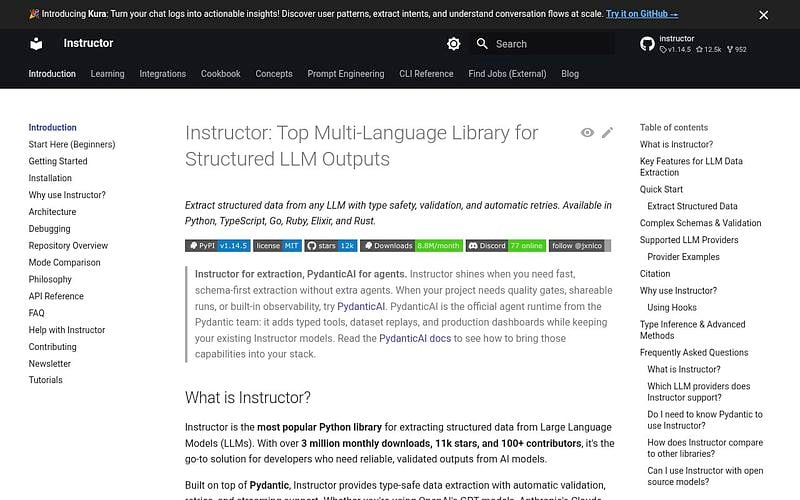Close the Kura announcement banner
Screen dimensions: 800x500
[x=763, y=15]
